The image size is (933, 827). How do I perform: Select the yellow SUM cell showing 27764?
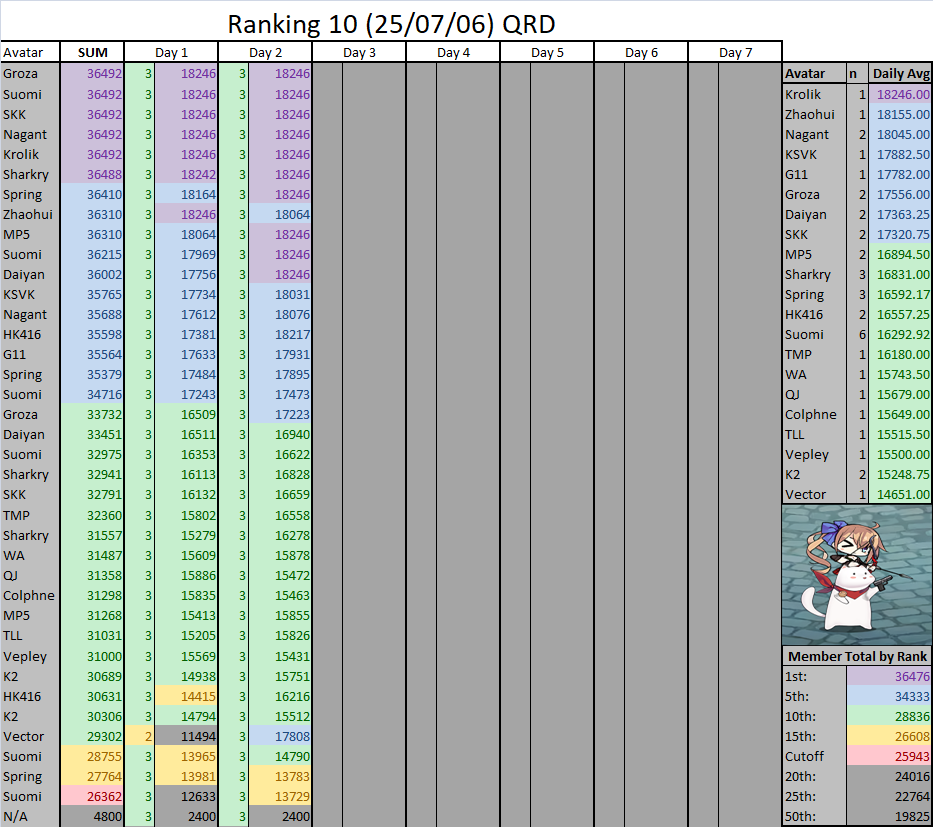pos(92,776)
